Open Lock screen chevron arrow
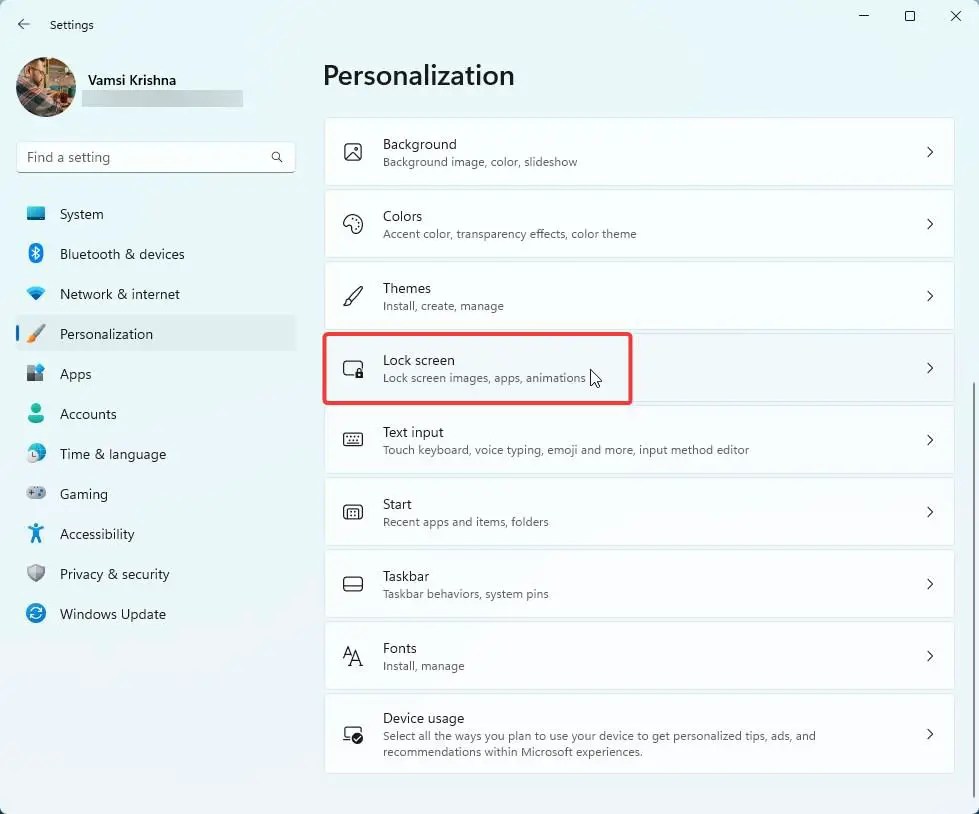Image resolution: width=979 pixels, height=814 pixels. point(929,368)
